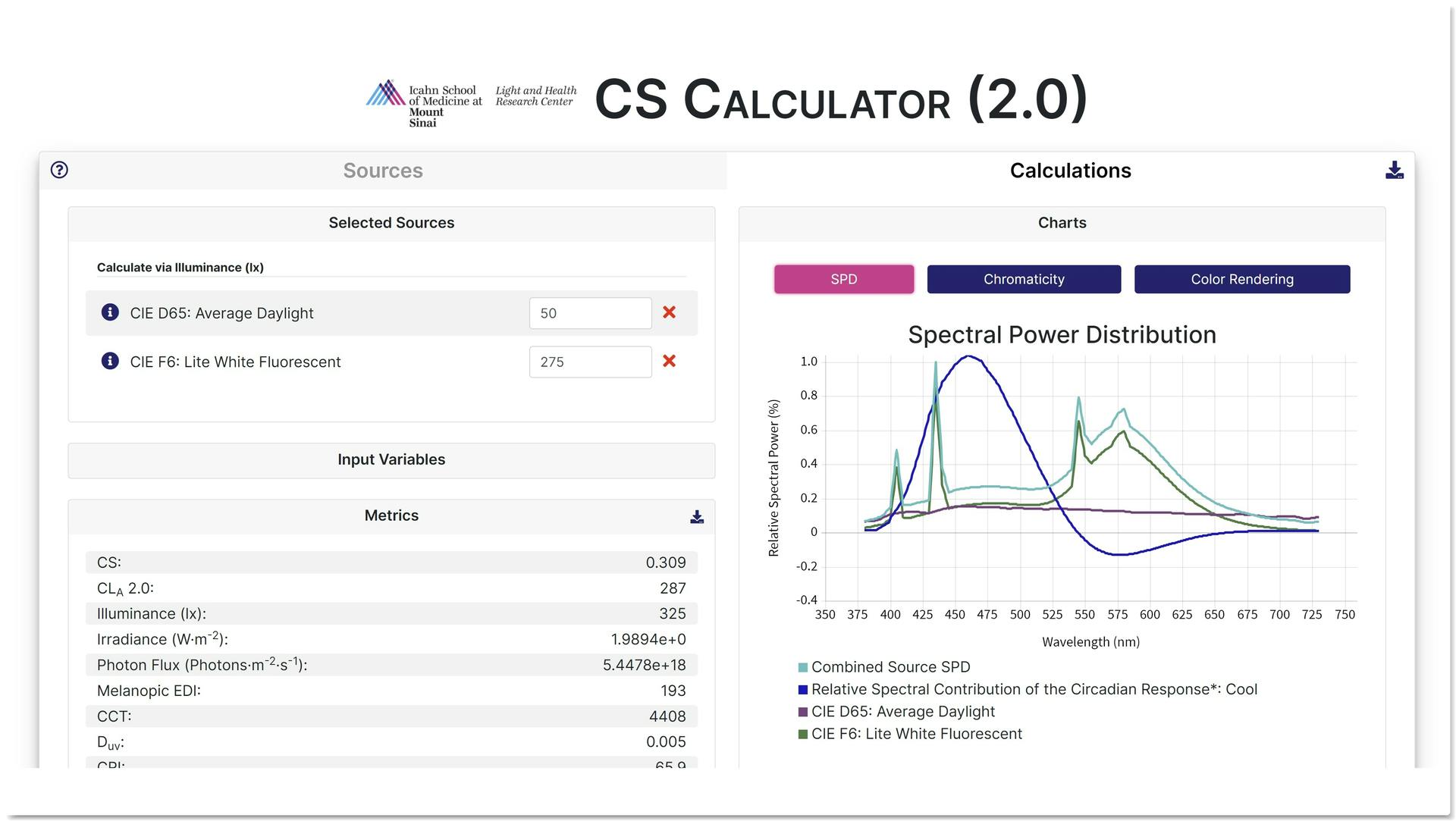Expand the Selected Sources section
1456x821 pixels.
click(x=391, y=222)
